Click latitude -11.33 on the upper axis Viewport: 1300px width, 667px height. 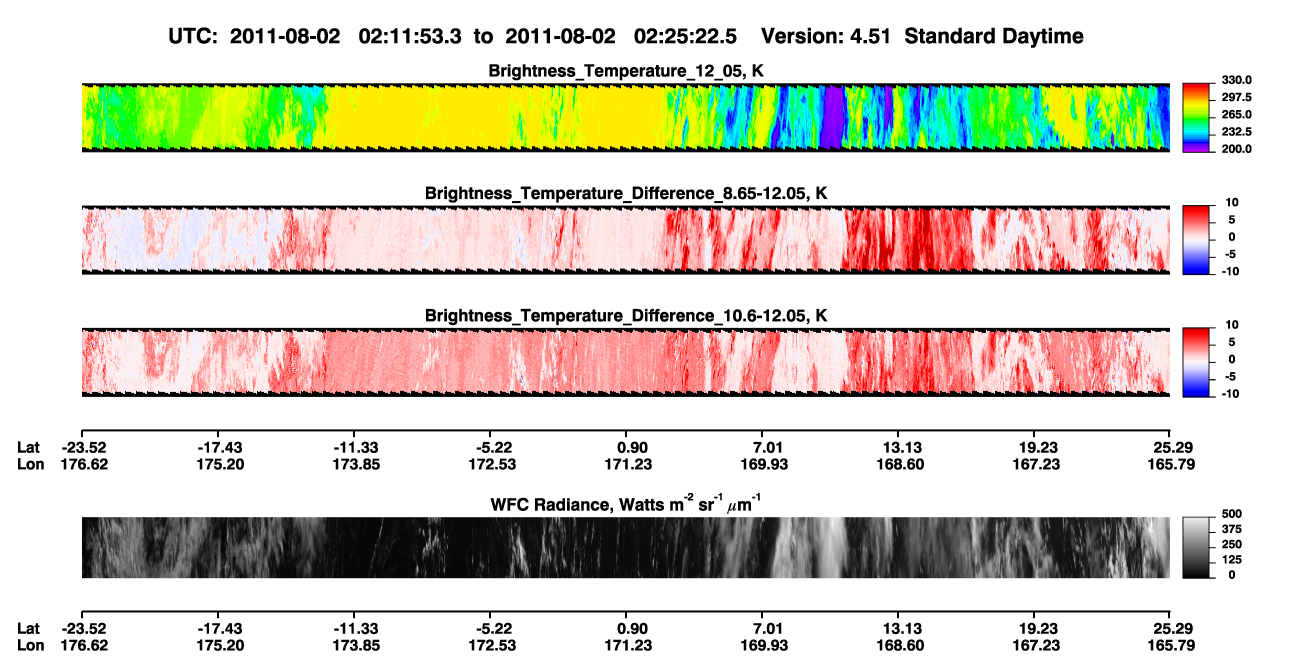click(x=354, y=447)
